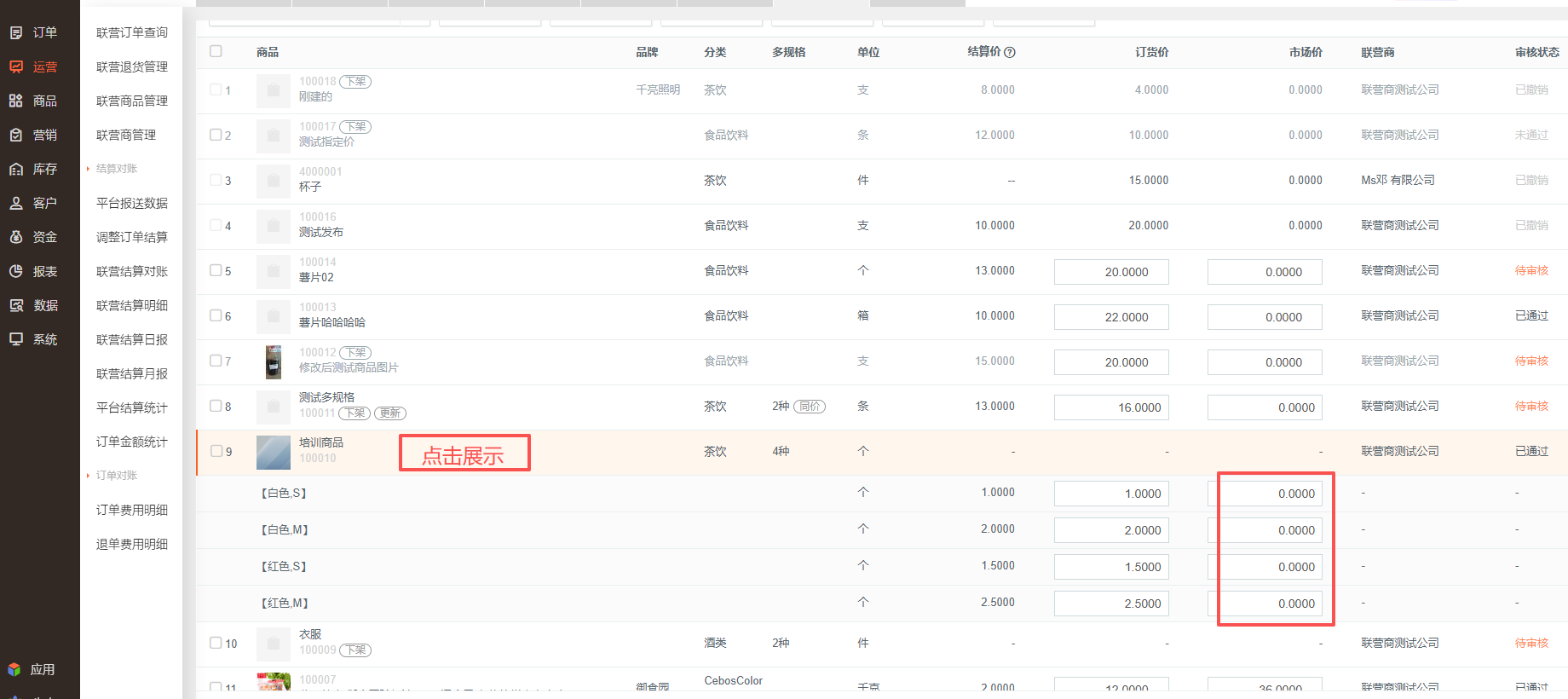Edit 订货价 field of 【白色,S】
This screenshot has height=699, width=1568.
click(1111, 494)
